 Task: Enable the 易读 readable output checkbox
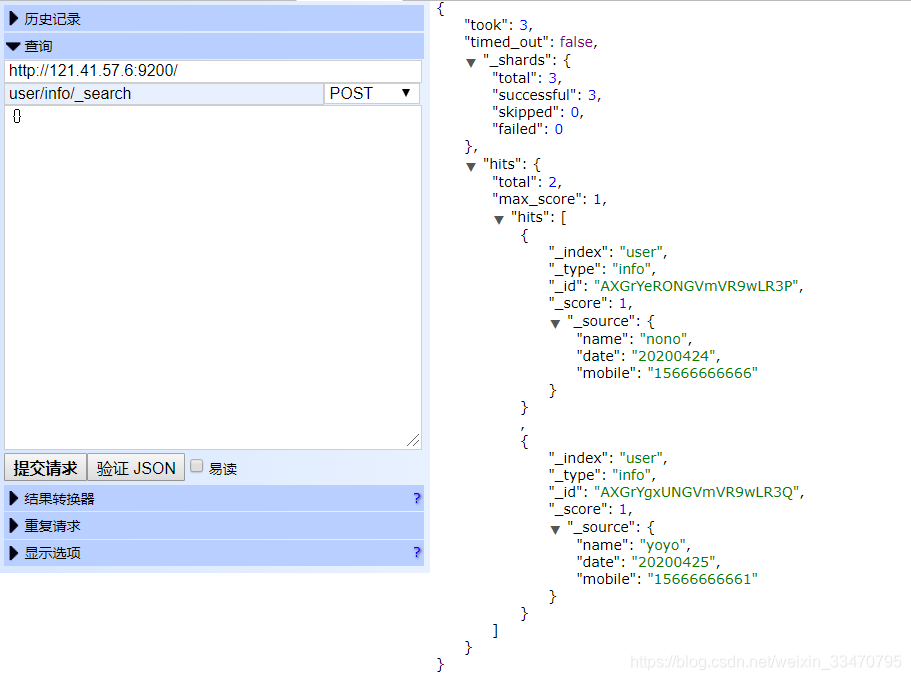click(x=196, y=467)
